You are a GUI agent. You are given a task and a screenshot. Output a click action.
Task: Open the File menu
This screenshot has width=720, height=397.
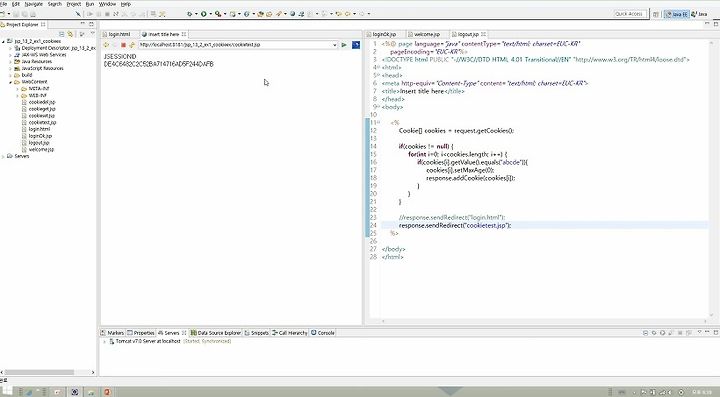(3, 4)
